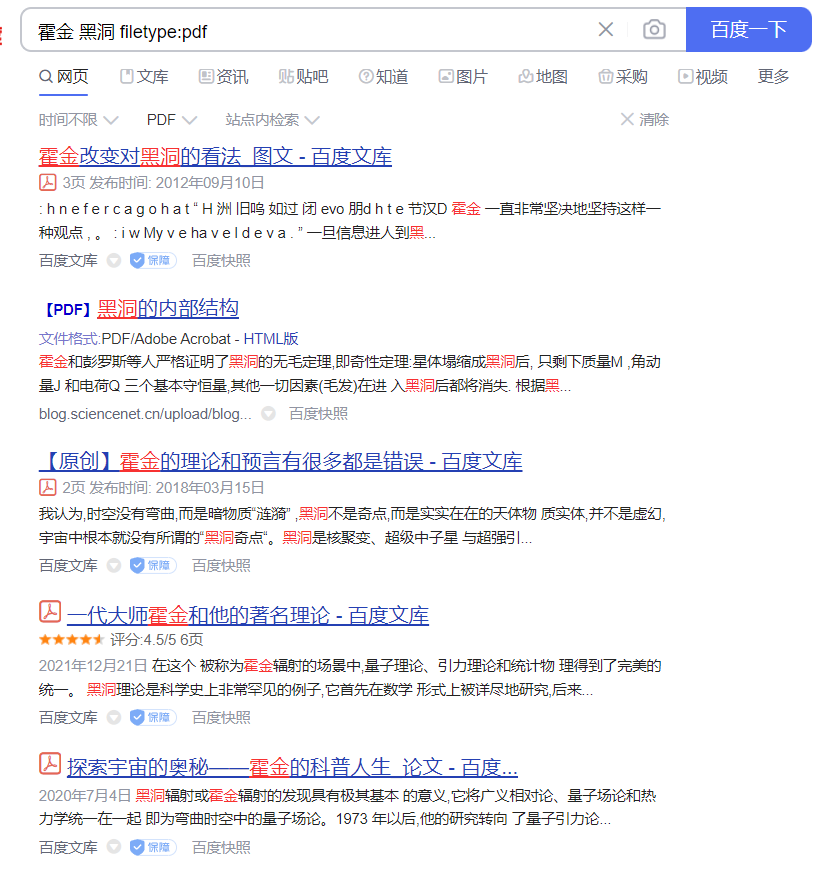Click the date text 2020年7月4日
Viewport: 821px width, 874px height.
point(85,795)
